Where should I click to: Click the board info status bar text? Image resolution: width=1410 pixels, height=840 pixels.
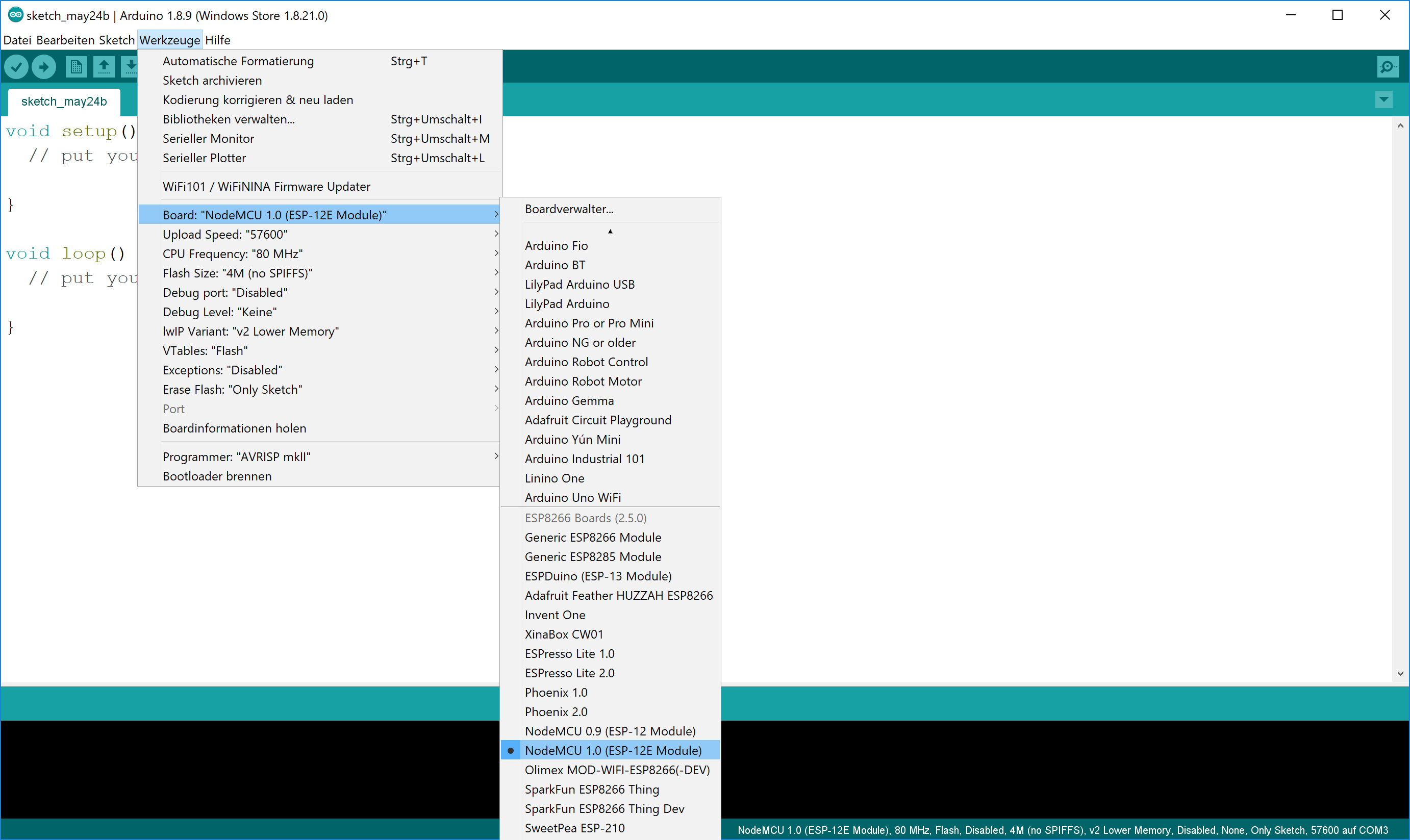(1063, 830)
